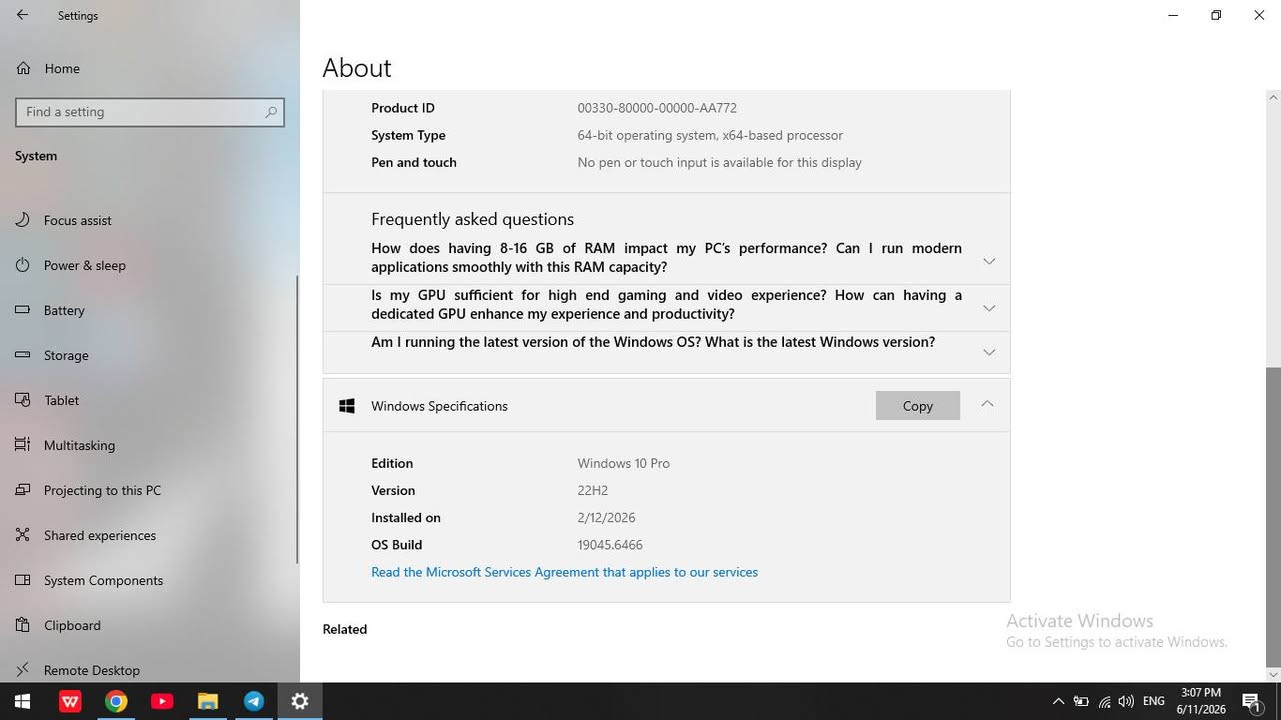Open the network Wi-Fi tray icon

tap(1104, 701)
